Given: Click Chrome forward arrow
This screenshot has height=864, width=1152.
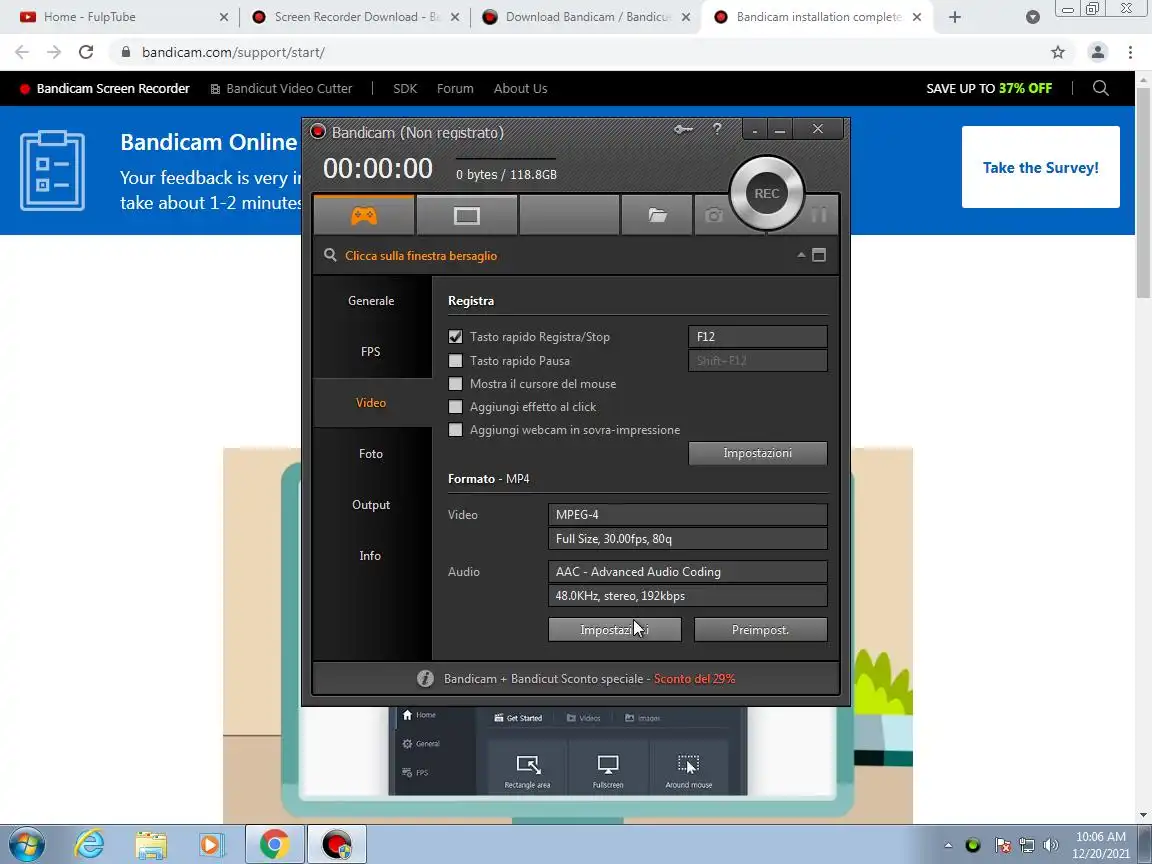Looking at the screenshot, I should (x=54, y=52).
